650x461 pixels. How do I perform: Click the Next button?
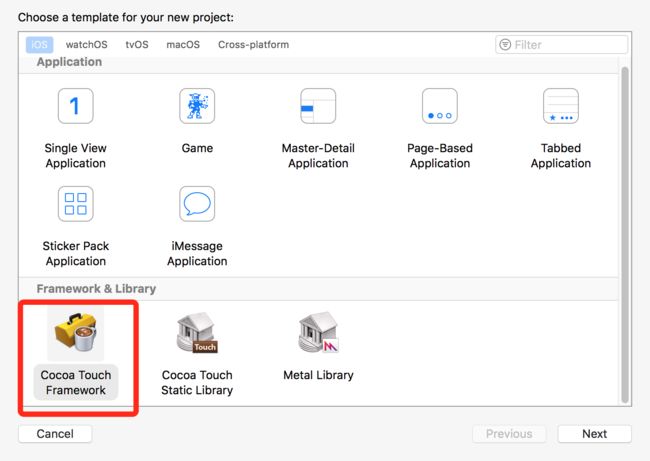(x=594, y=434)
